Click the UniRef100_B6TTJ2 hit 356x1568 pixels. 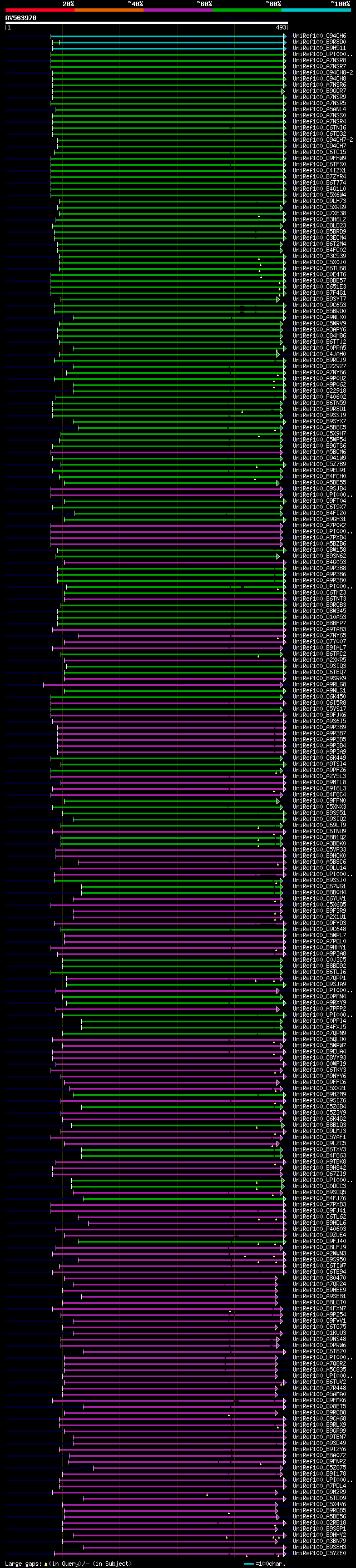pyautogui.click(x=319, y=342)
